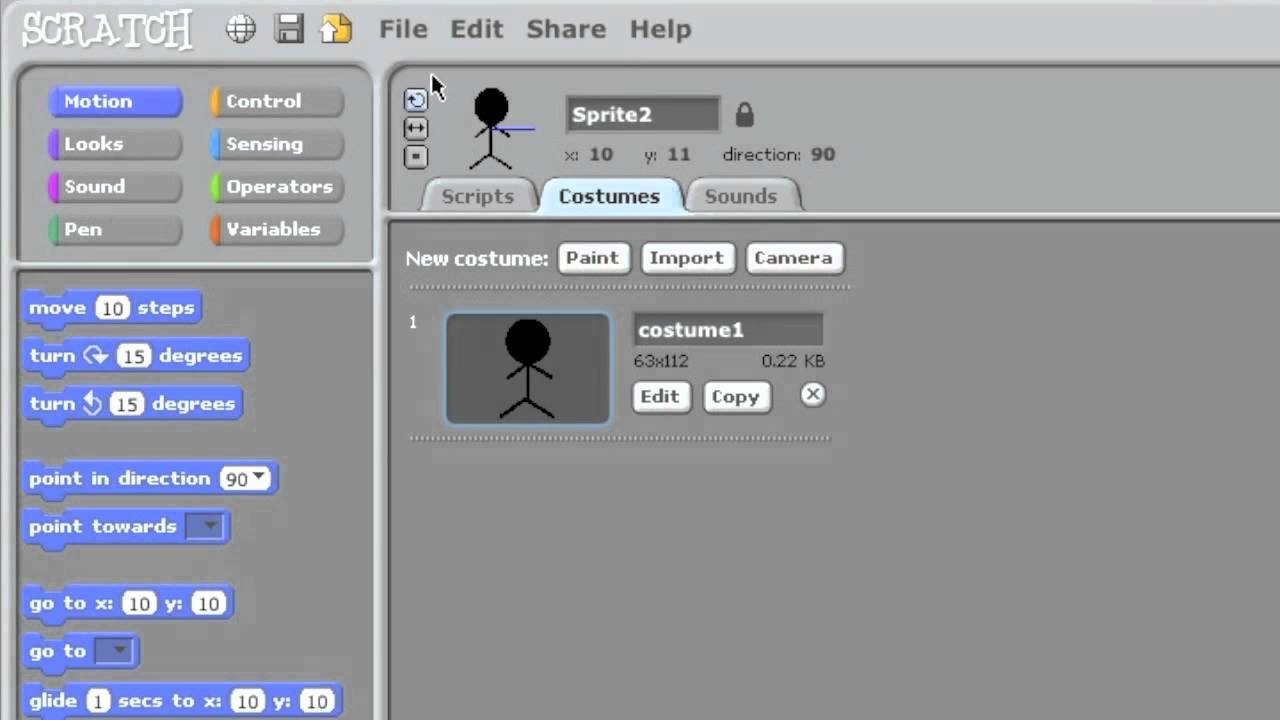
Task: Click the New costume: label
Action: (477, 258)
